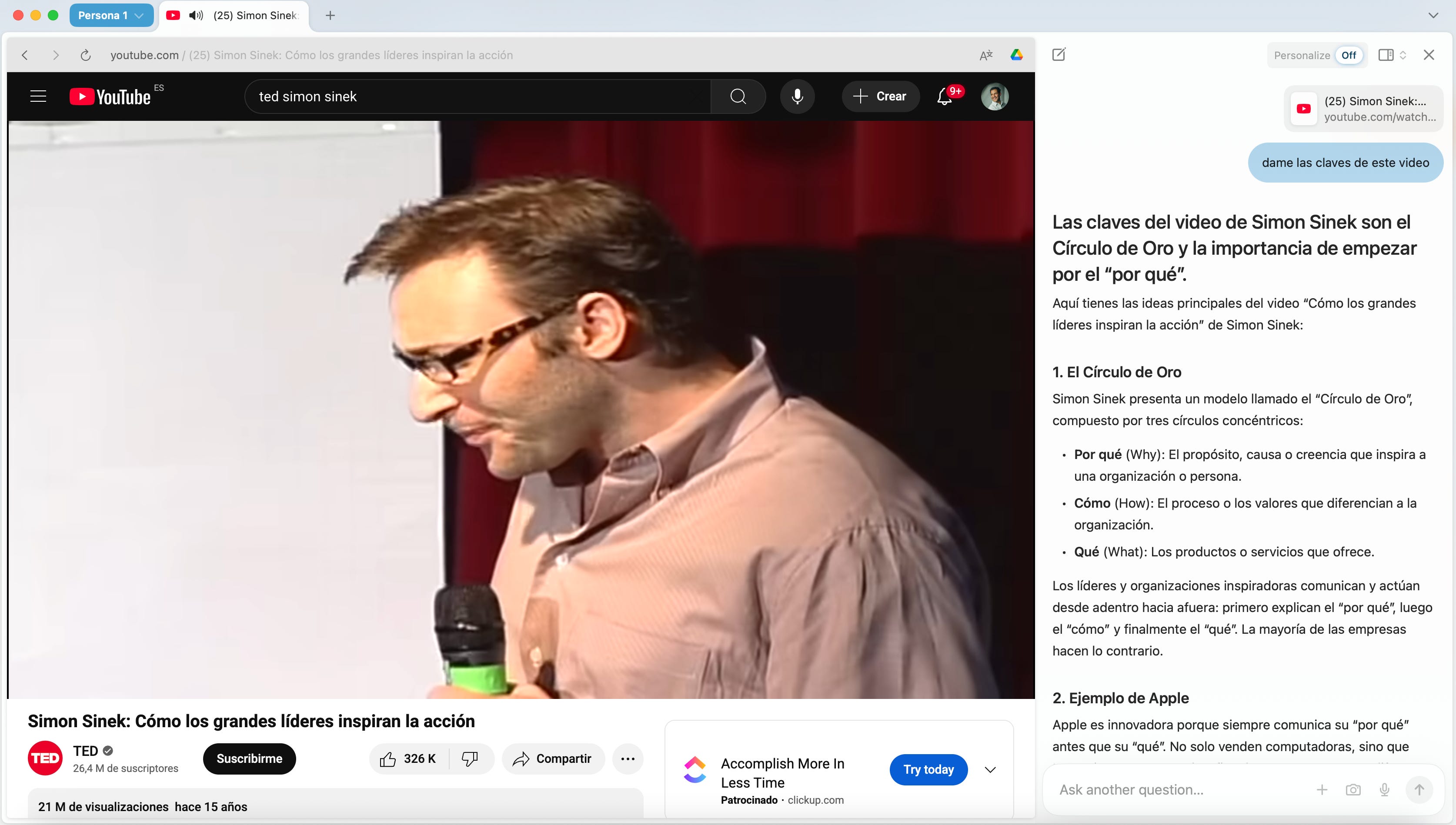Open the translate page icon in address bar
This screenshot has height=825, width=1456.
click(x=985, y=55)
